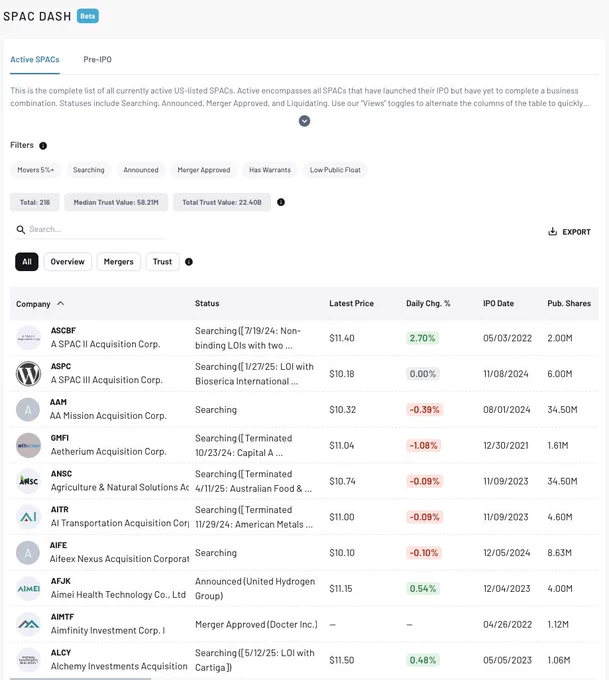Sort by Daily Chg. % header
Image resolution: width=609 pixels, height=680 pixels.
[428, 304]
